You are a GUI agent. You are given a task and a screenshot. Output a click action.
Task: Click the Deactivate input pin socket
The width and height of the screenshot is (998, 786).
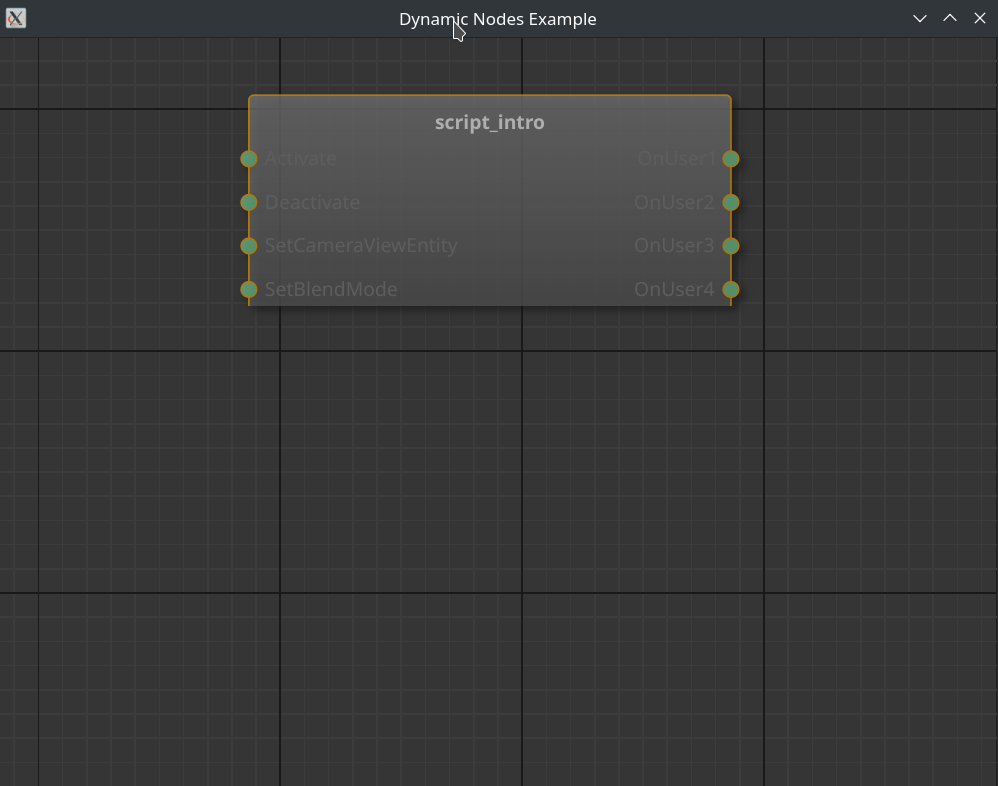click(x=249, y=202)
